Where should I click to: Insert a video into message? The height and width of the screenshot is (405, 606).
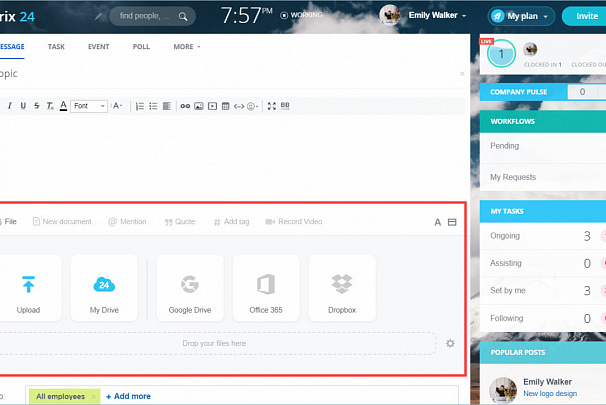212,106
